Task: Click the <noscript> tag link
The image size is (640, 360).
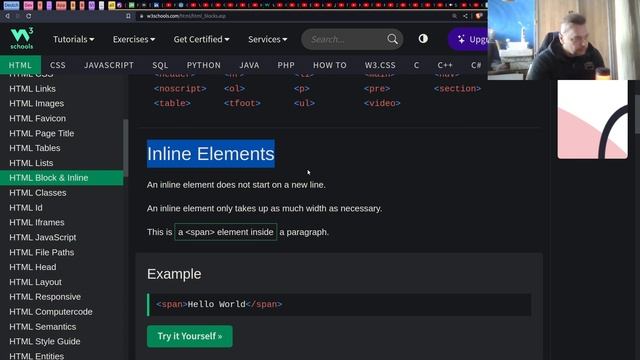Action: (180, 89)
